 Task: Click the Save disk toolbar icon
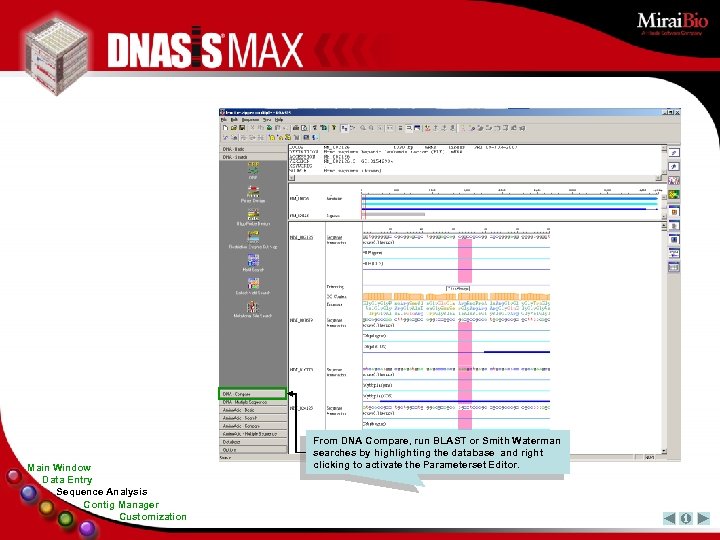click(242, 128)
